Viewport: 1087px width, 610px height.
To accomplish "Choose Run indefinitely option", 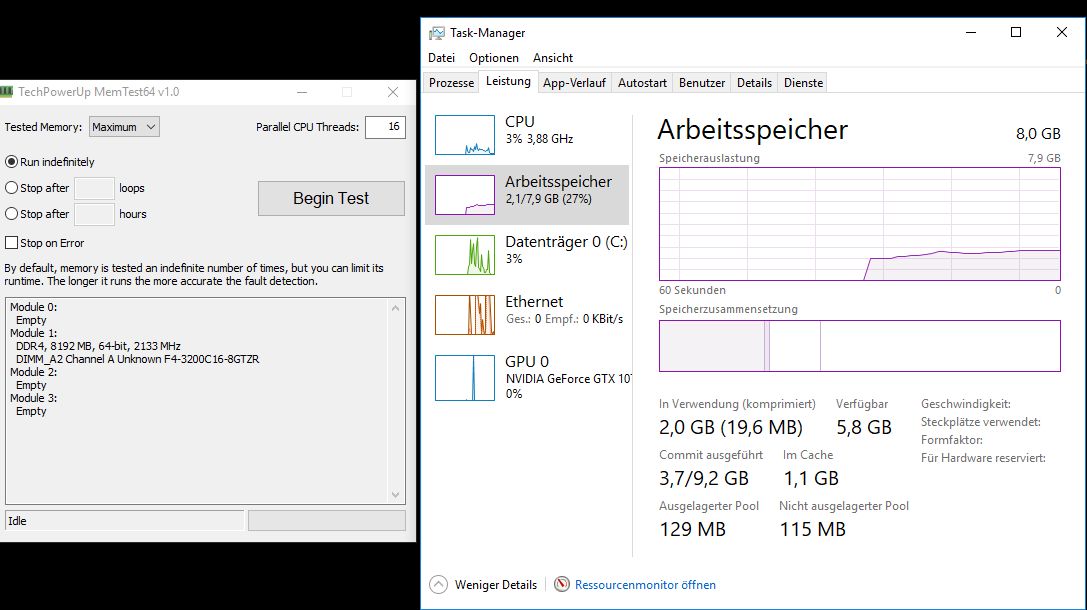I will coord(11,162).
